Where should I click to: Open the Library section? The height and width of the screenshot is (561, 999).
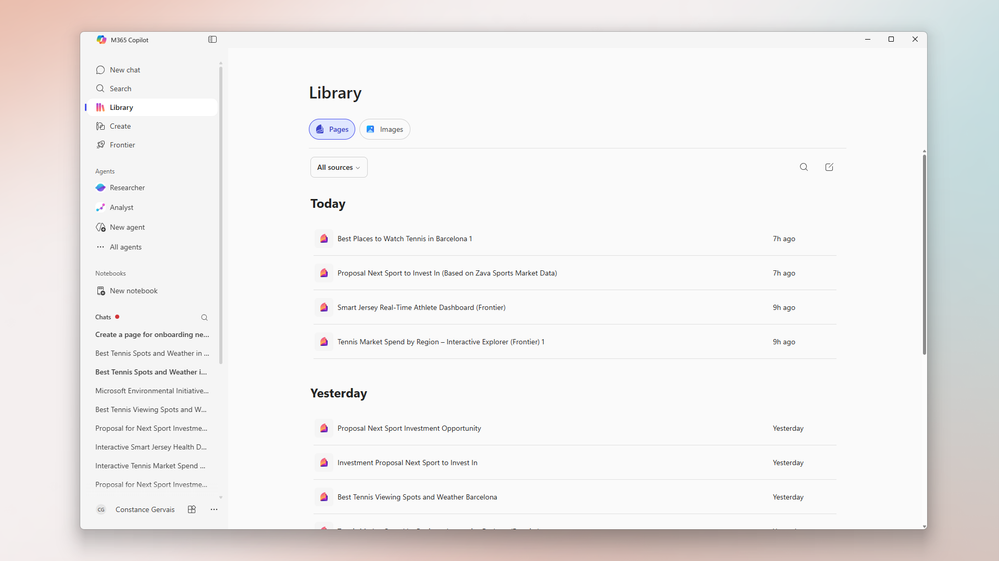click(x=152, y=108)
